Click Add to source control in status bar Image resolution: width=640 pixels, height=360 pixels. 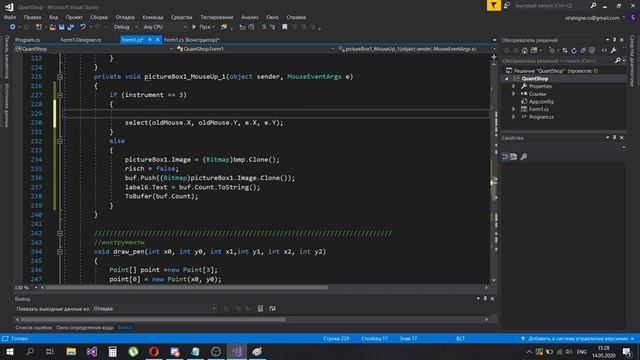577,339
